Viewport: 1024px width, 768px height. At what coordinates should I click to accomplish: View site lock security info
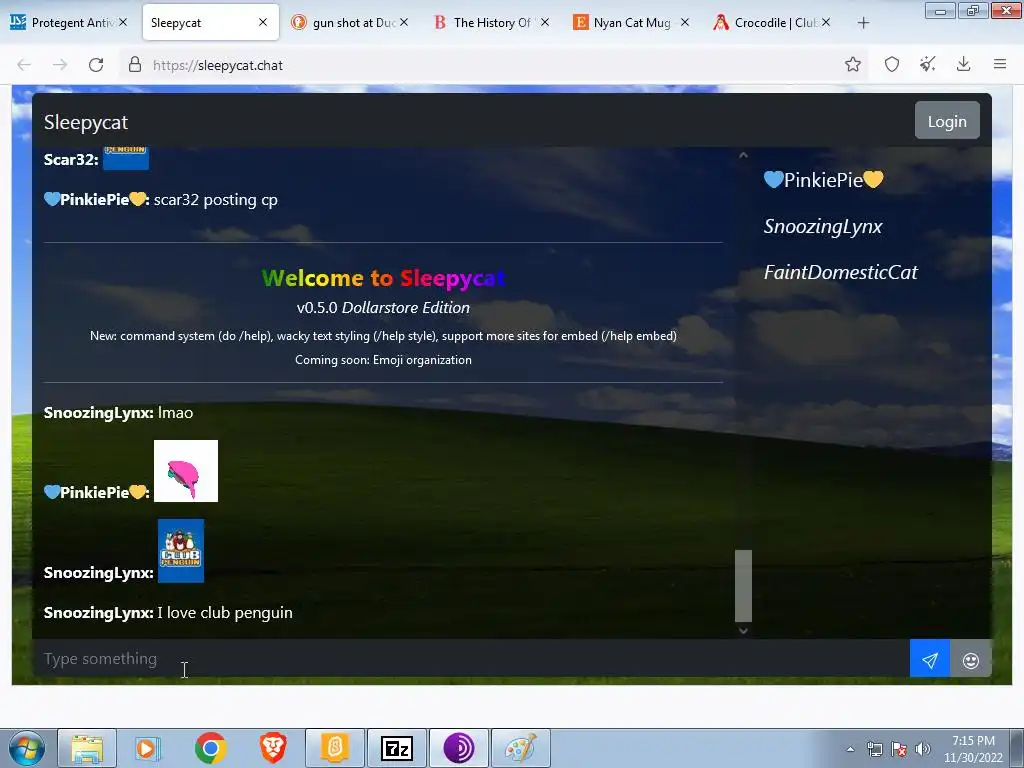pos(135,65)
